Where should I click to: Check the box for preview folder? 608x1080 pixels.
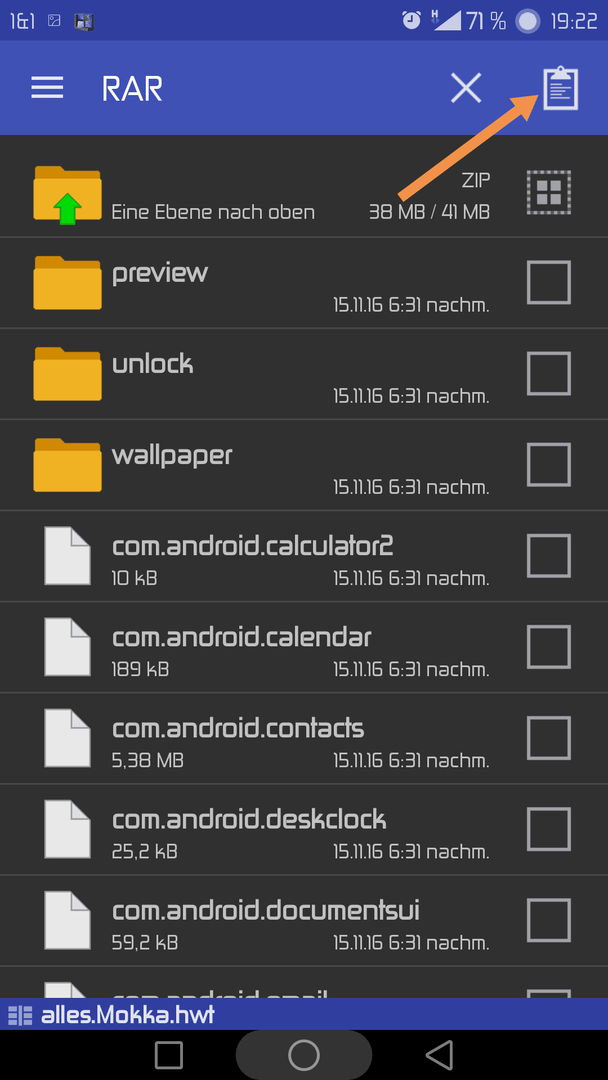[x=549, y=282]
